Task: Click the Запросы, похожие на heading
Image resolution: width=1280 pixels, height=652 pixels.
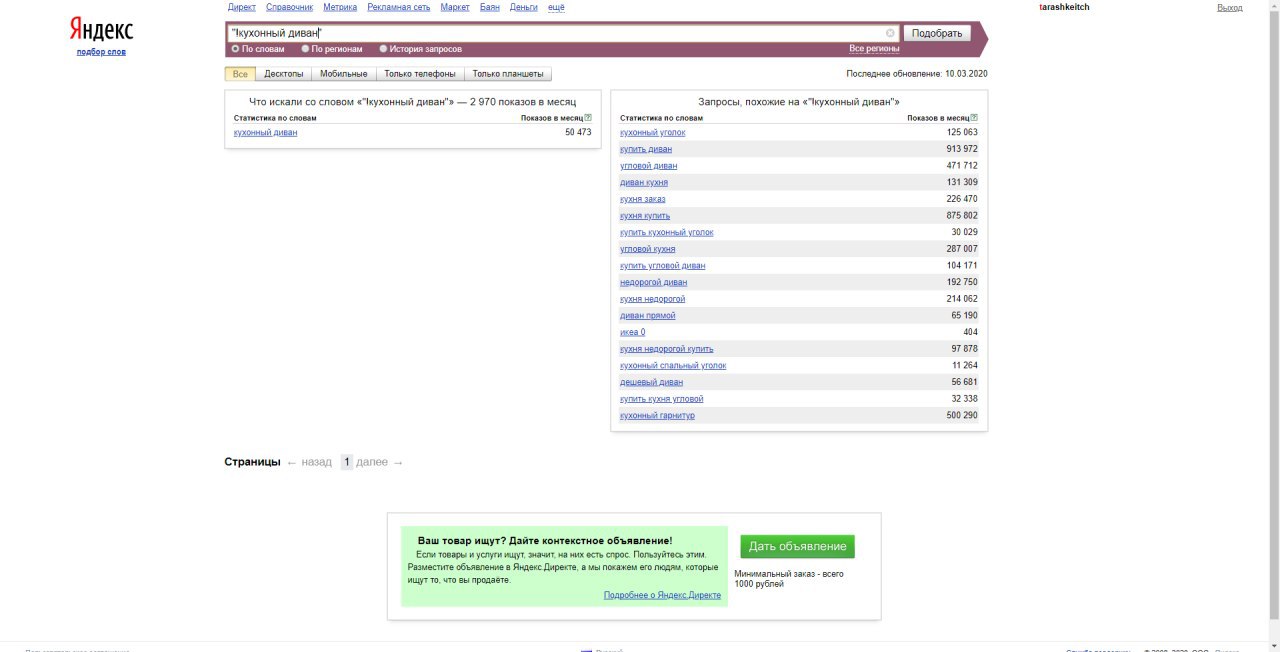Action: (x=799, y=102)
